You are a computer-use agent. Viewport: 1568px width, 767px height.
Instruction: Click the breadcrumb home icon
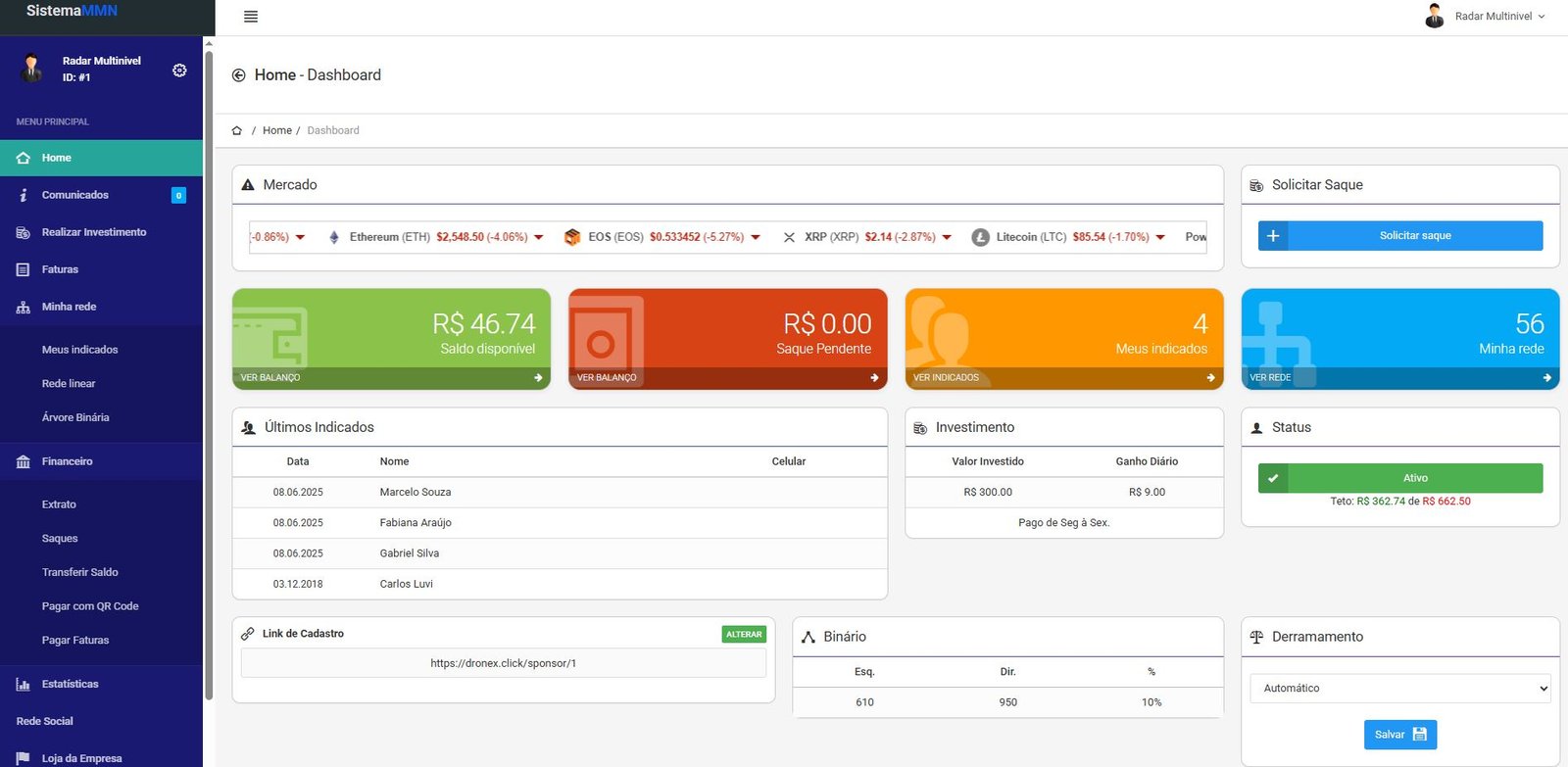click(236, 130)
